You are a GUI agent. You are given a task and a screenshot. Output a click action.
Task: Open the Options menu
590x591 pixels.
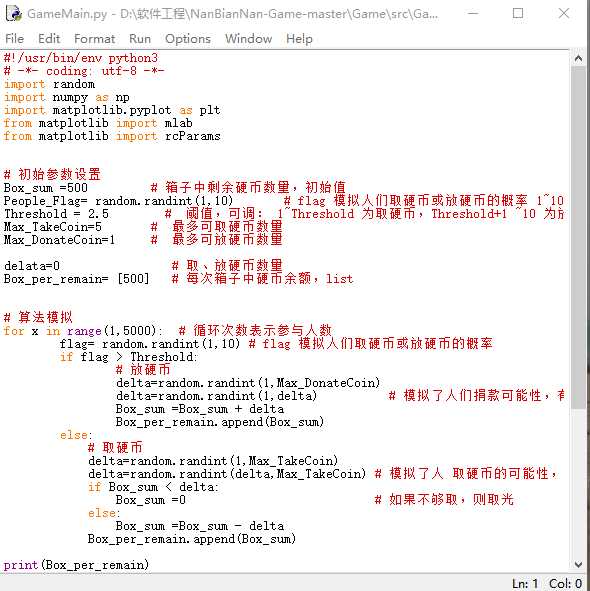(188, 39)
